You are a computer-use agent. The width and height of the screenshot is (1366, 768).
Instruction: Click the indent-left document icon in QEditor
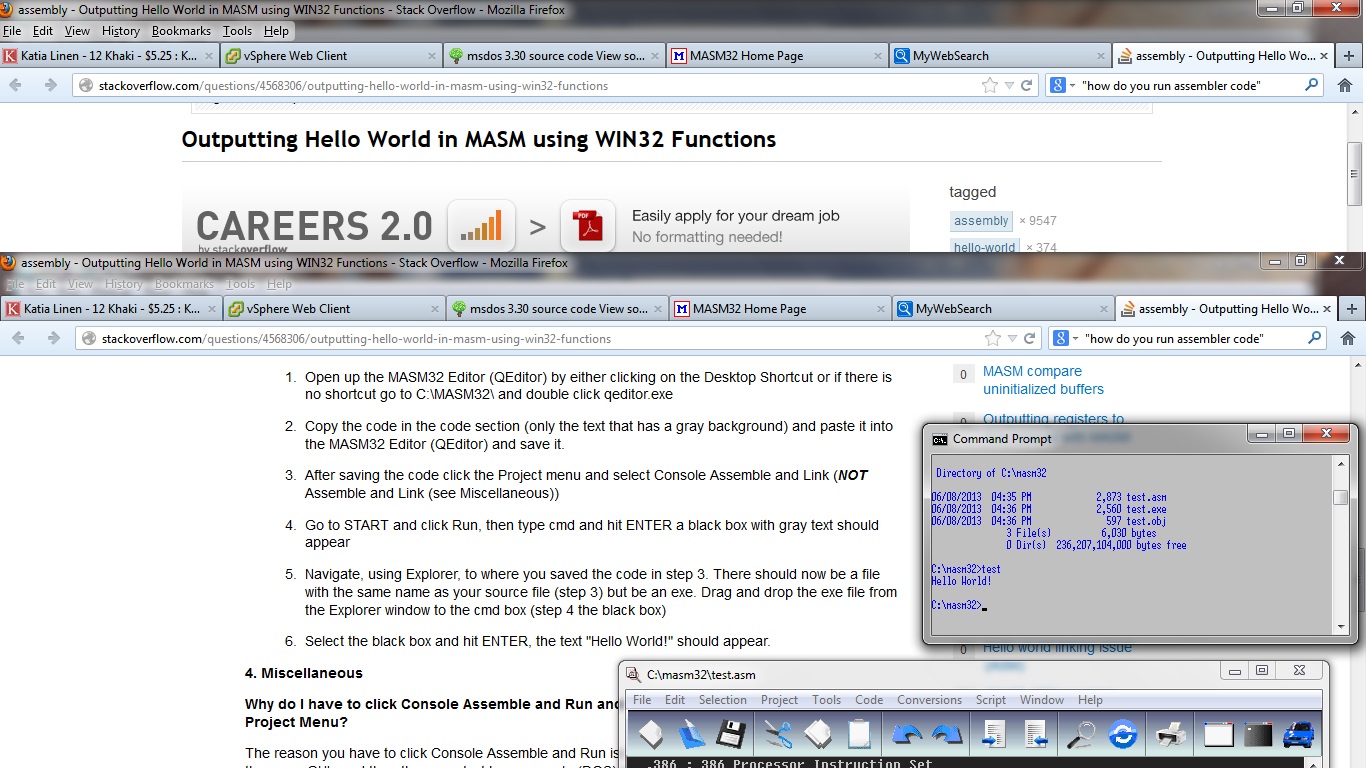click(x=1034, y=735)
